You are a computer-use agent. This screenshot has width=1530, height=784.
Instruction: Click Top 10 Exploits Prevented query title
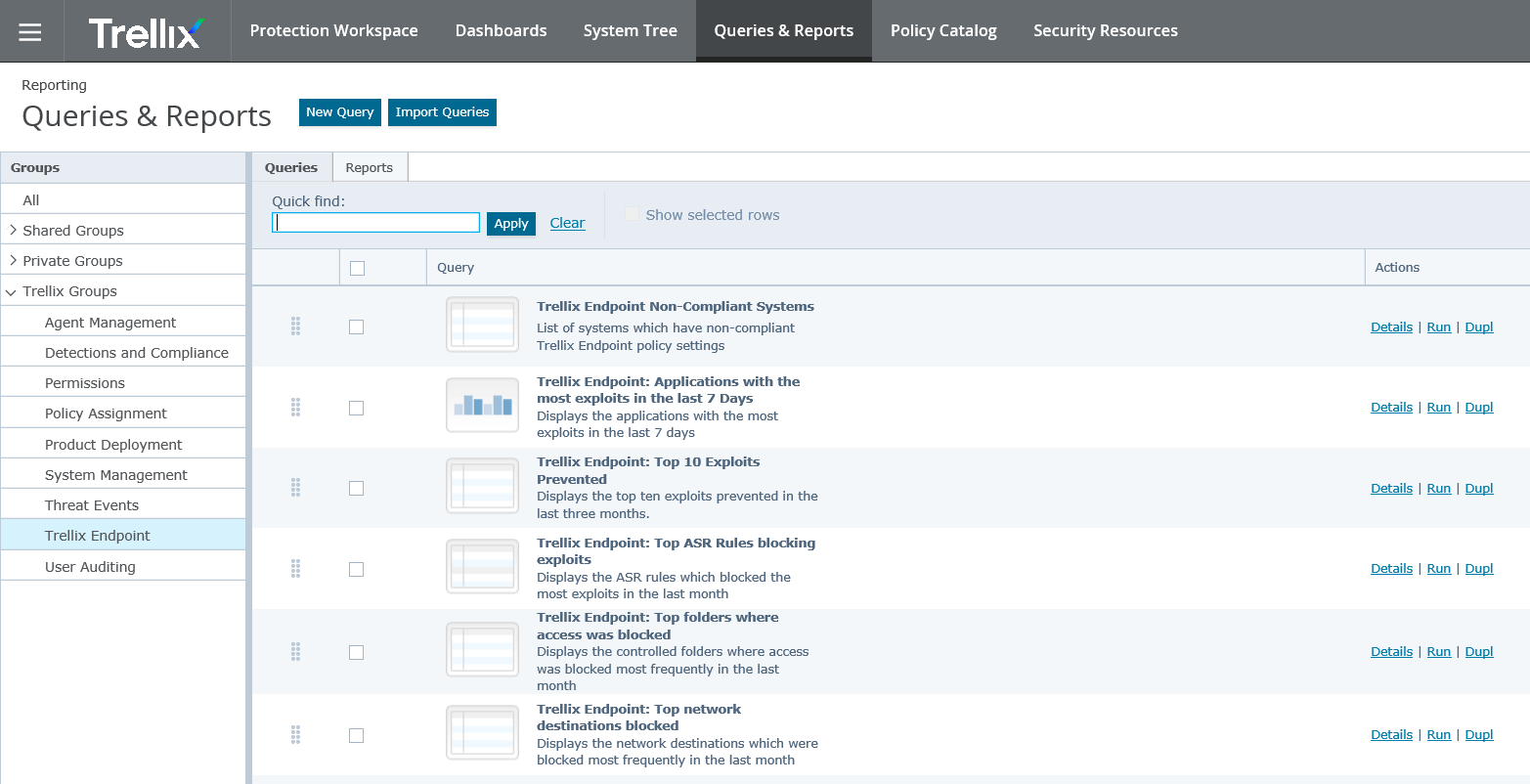point(648,470)
